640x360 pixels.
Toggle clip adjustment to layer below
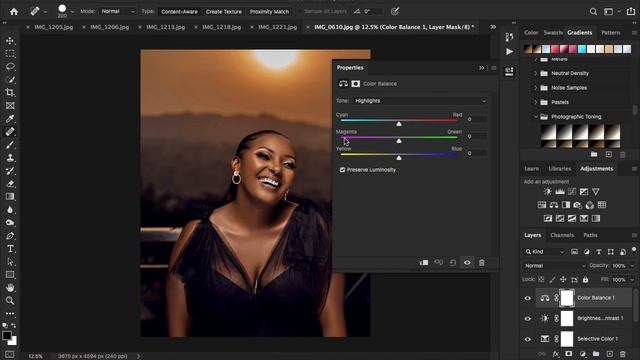[x=424, y=263]
